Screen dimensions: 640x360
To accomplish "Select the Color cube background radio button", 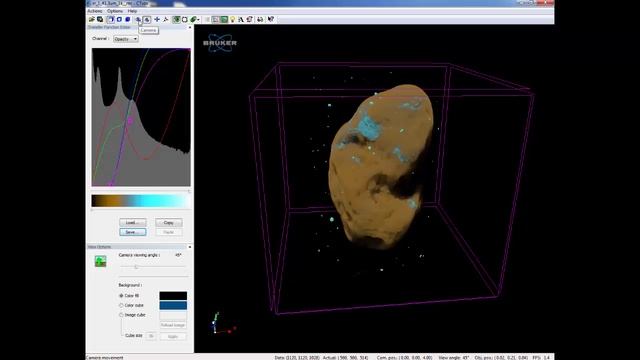I will coord(121,305).
